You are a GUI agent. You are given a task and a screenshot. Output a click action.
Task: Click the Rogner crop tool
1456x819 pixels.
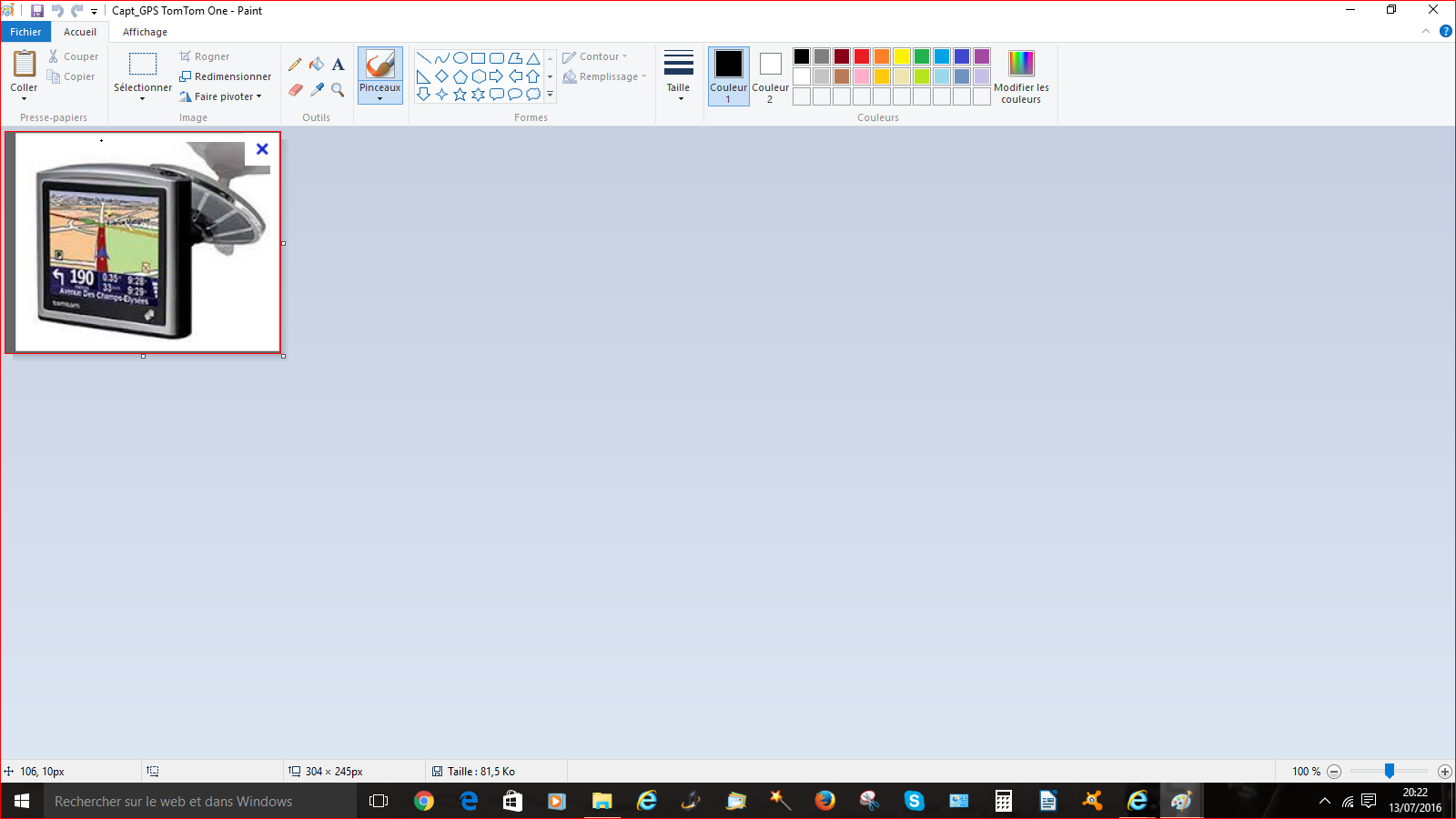click(x=205, y=56)
